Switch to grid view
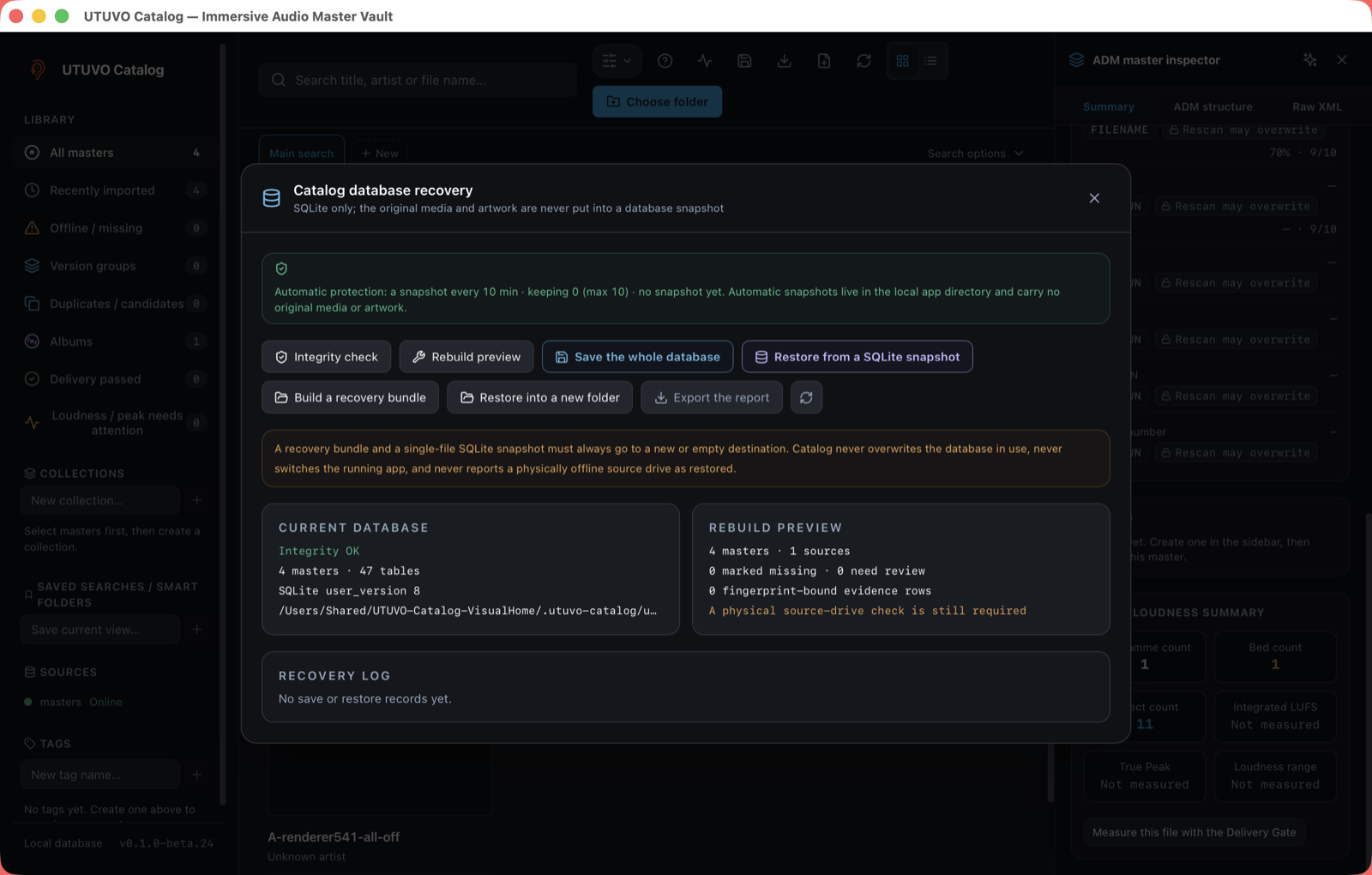The image size is (1372, 875). coord(902,61)
